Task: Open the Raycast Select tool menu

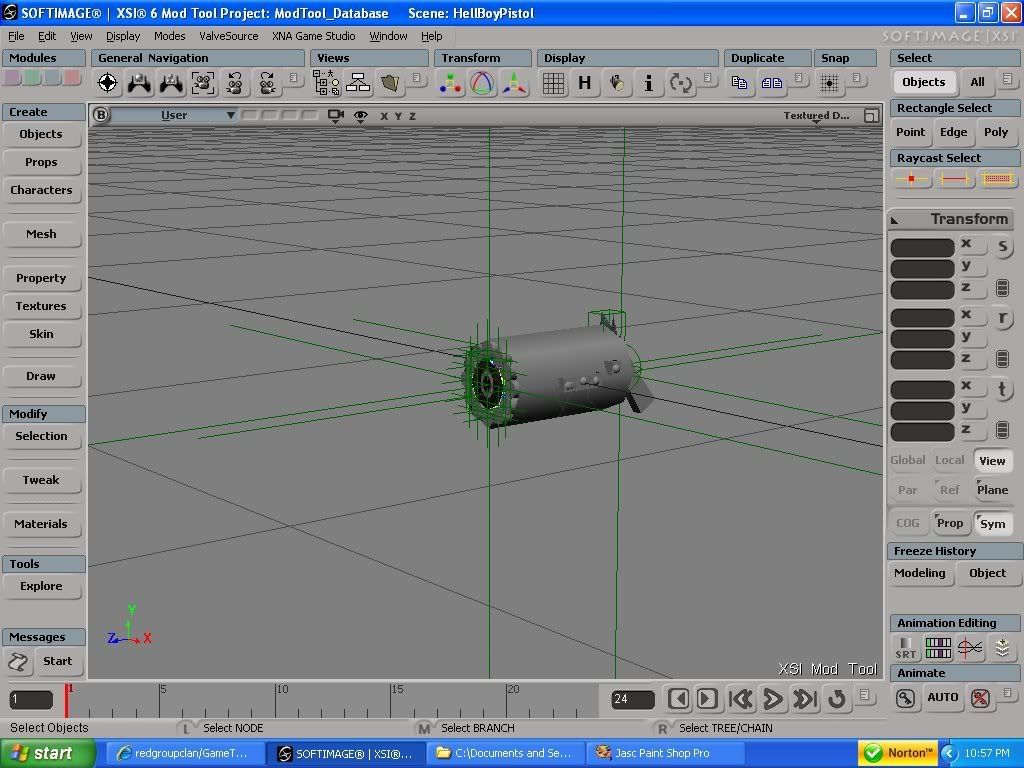Action: (954, 157)
